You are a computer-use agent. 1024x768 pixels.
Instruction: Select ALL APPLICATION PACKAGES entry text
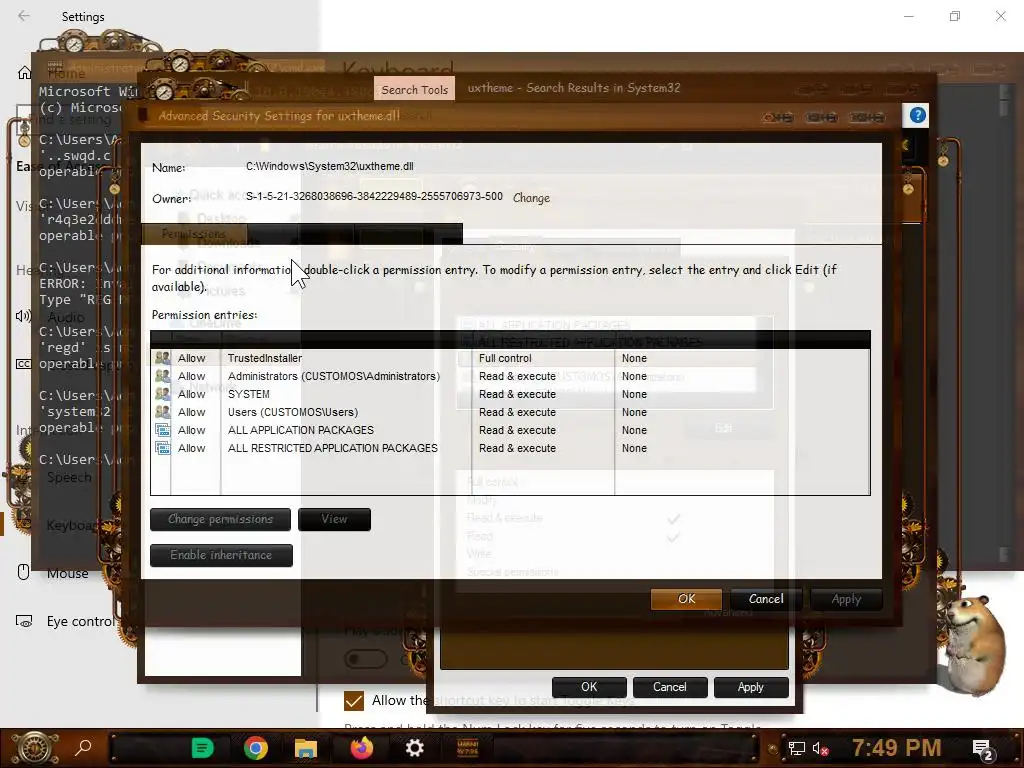click(x=300, y=430)
